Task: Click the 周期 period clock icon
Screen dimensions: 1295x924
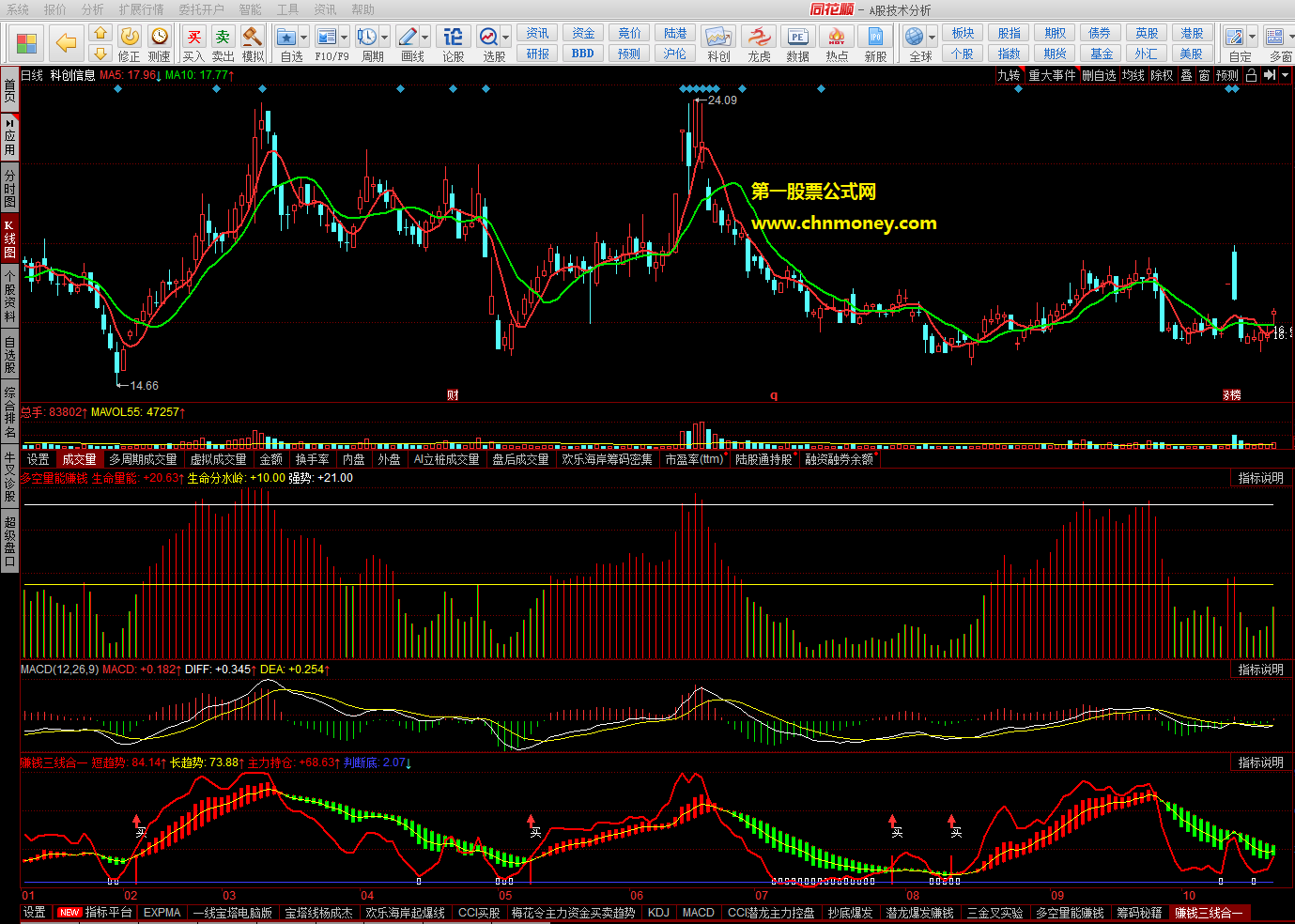Action: (x=366, y=37)
